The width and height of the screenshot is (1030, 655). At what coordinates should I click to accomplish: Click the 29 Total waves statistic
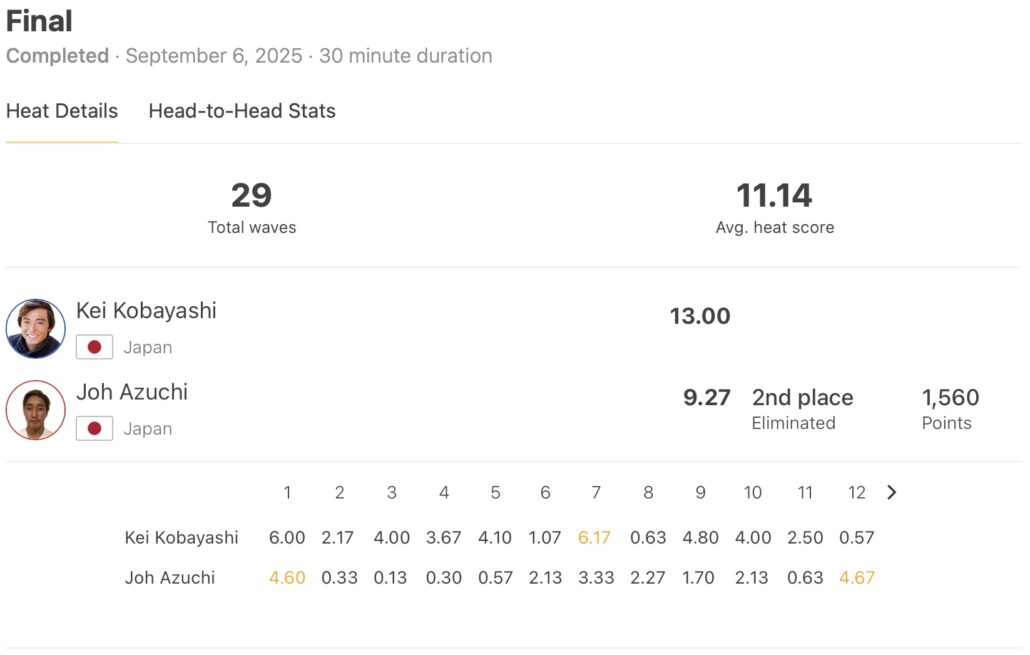click(252, 195)
